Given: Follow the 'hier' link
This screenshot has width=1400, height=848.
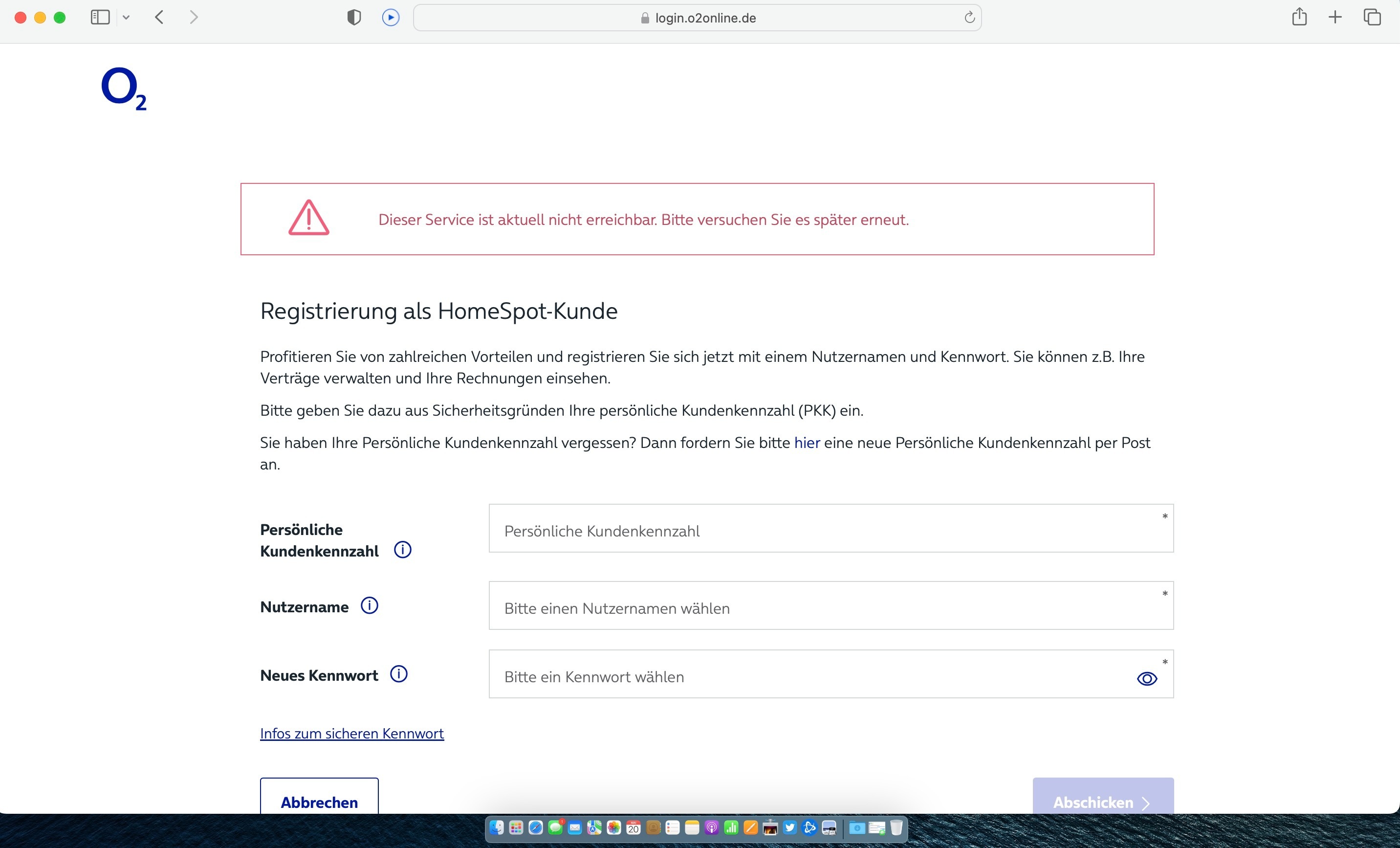Looking at the screenshot, I should [807, 443].
